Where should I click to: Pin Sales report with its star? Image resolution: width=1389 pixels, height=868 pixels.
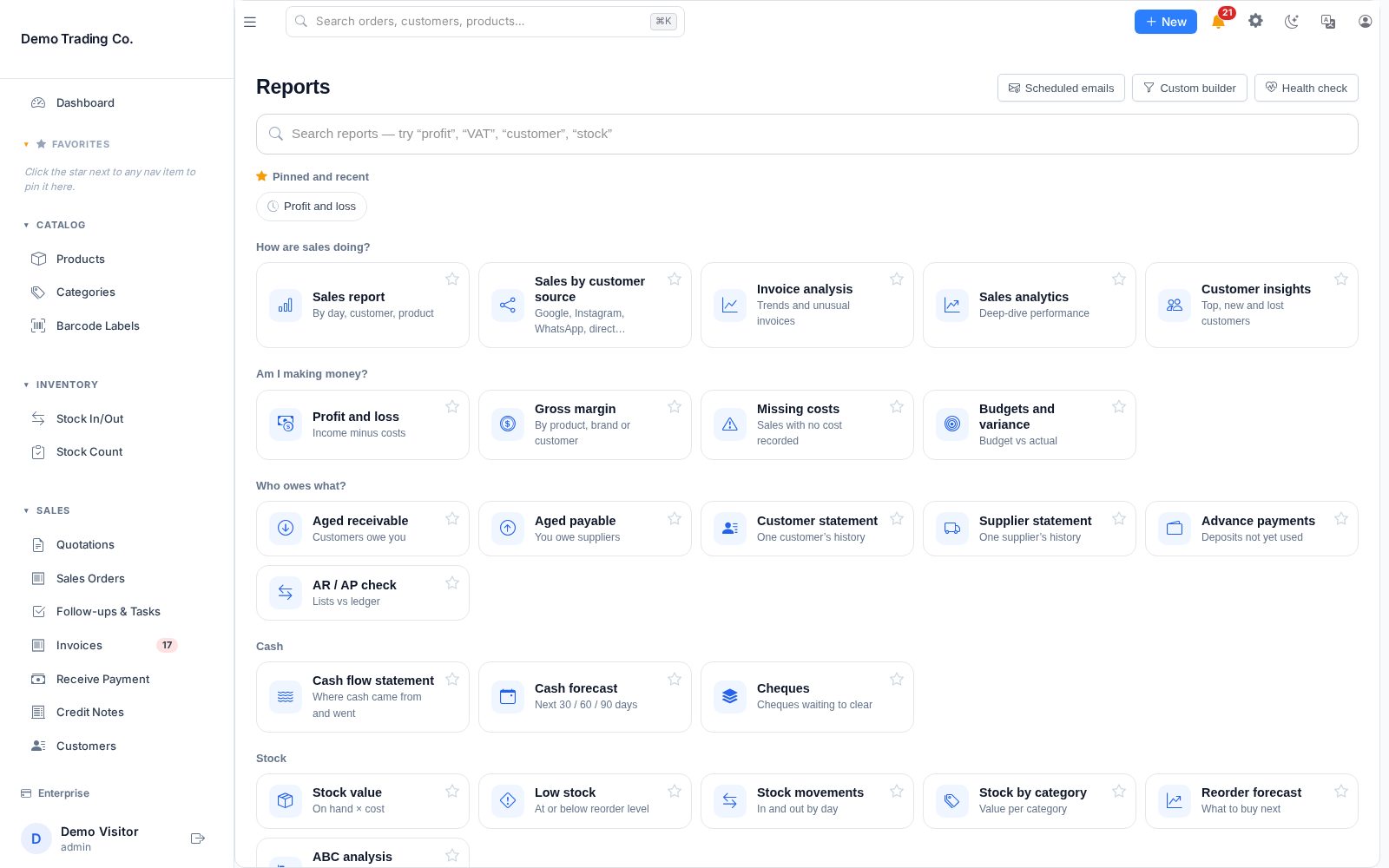coord(452,279)
